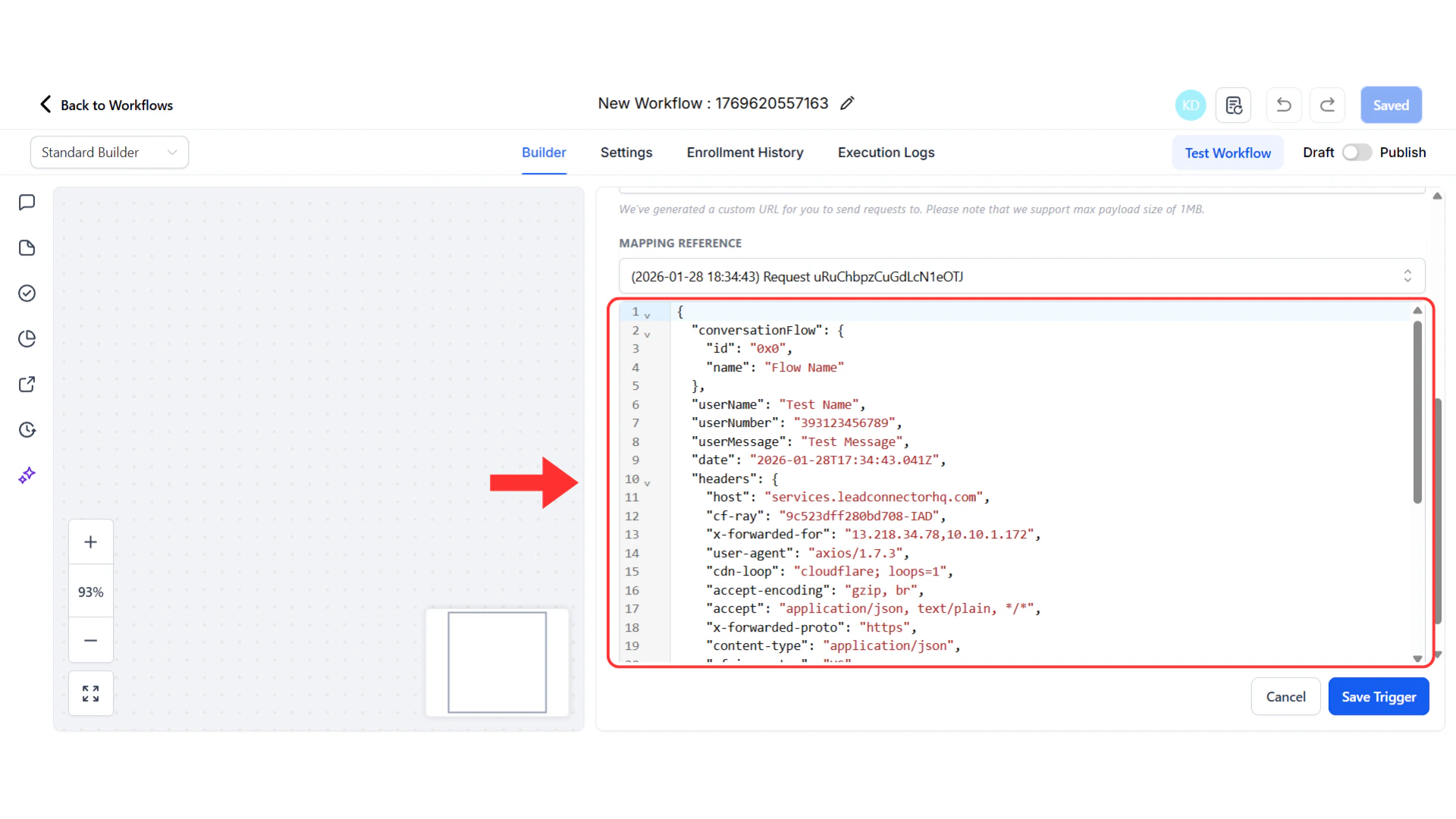Click the zoom out minus button on canvas
Image resolution: width=1456 pixels, height=819 pixels.
90,641
